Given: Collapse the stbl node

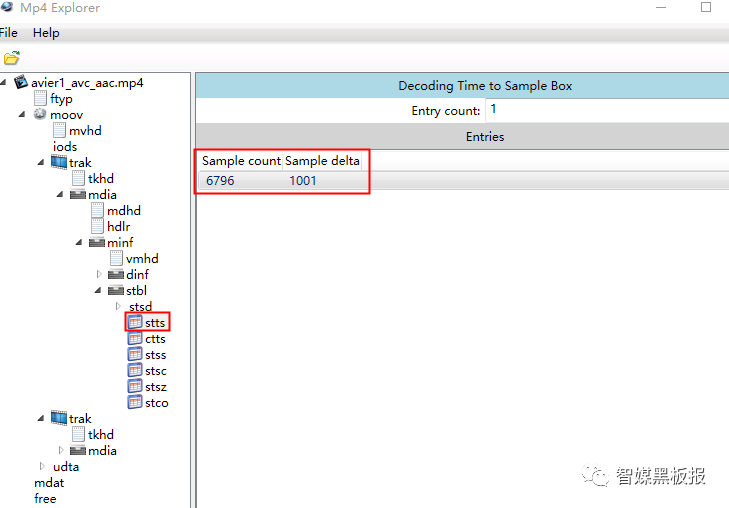Looking at the screenshot, I should [x=98, y=290].
